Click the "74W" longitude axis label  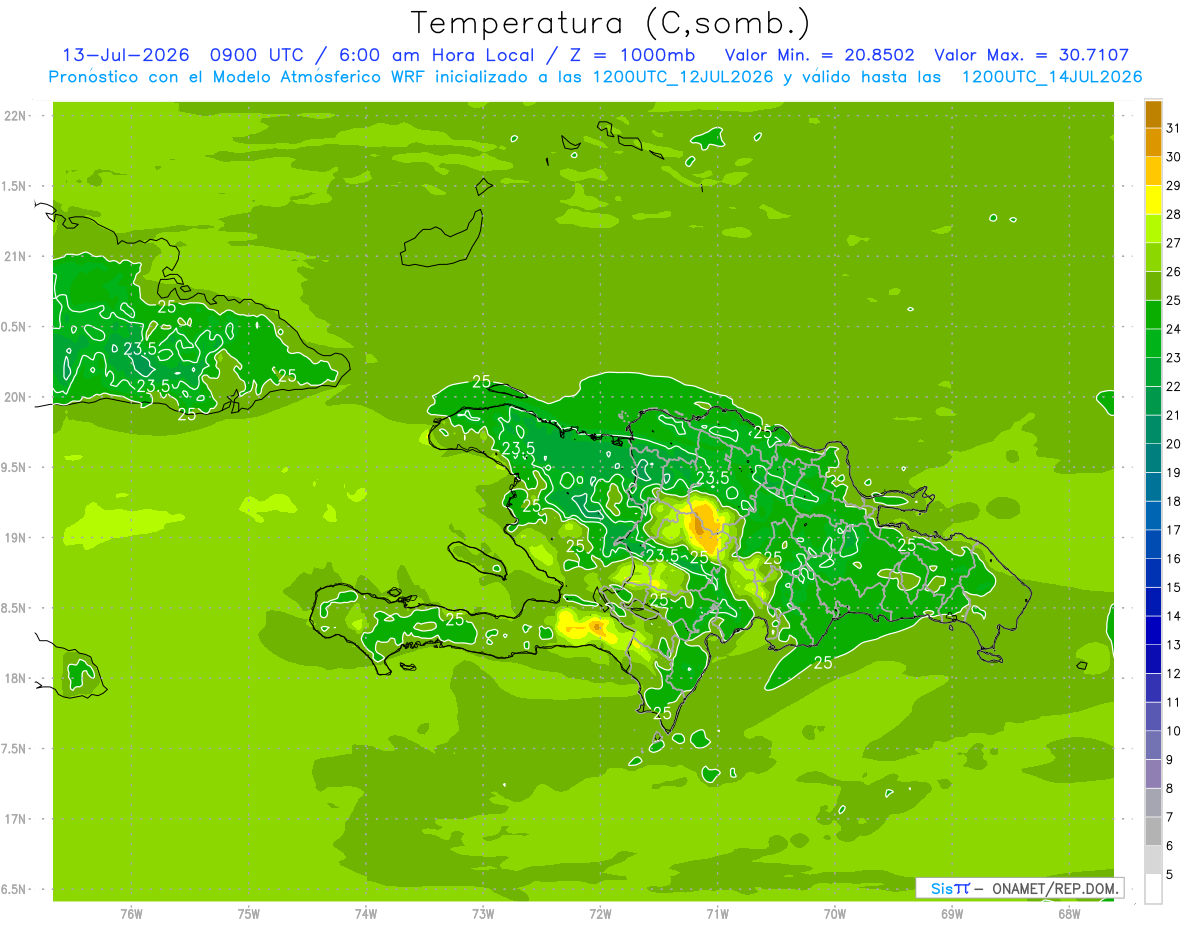366,914
